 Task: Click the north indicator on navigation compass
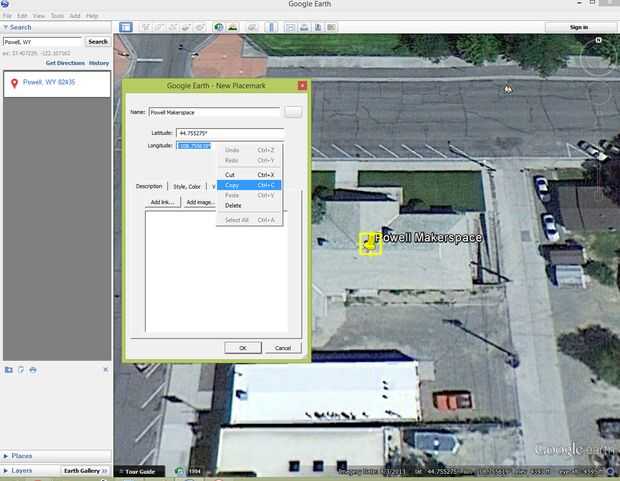tap(598, 40)
